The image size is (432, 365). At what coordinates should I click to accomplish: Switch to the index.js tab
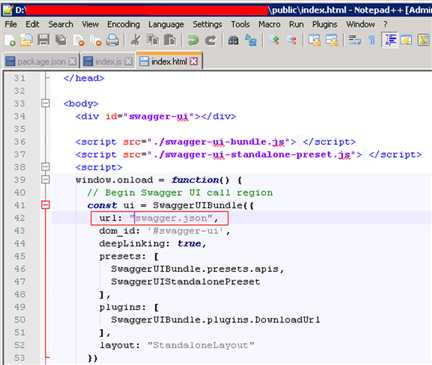click(108, 62)
